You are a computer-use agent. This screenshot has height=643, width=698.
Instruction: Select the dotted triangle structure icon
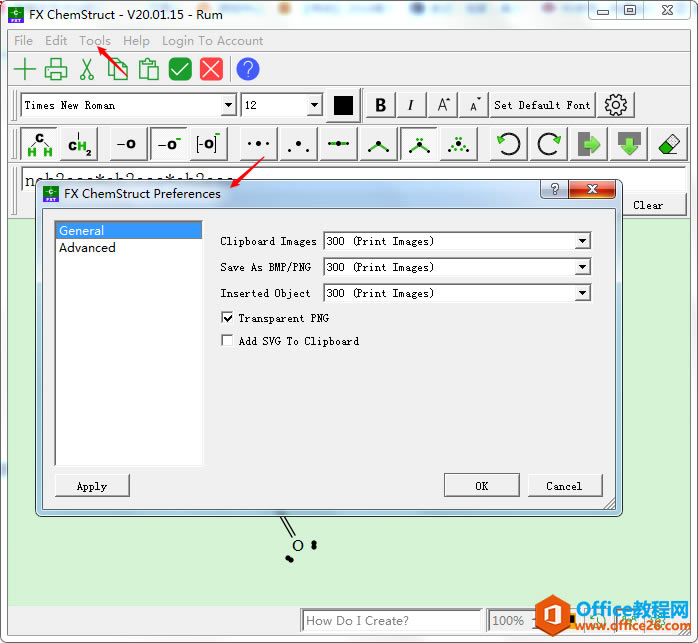click(459, 144)
